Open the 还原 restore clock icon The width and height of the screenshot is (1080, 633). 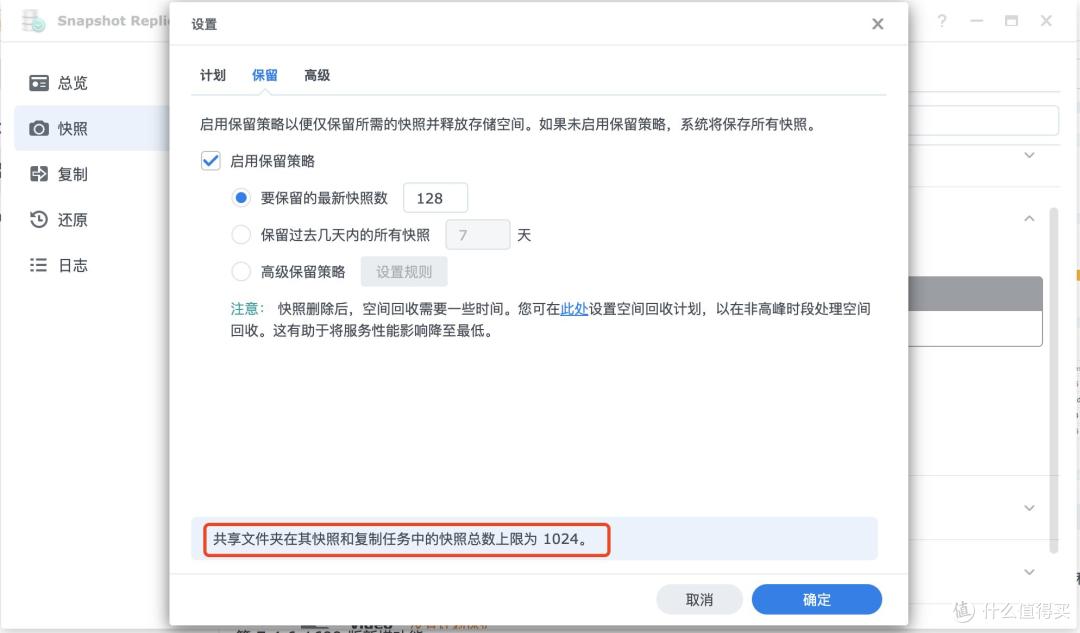39,220
